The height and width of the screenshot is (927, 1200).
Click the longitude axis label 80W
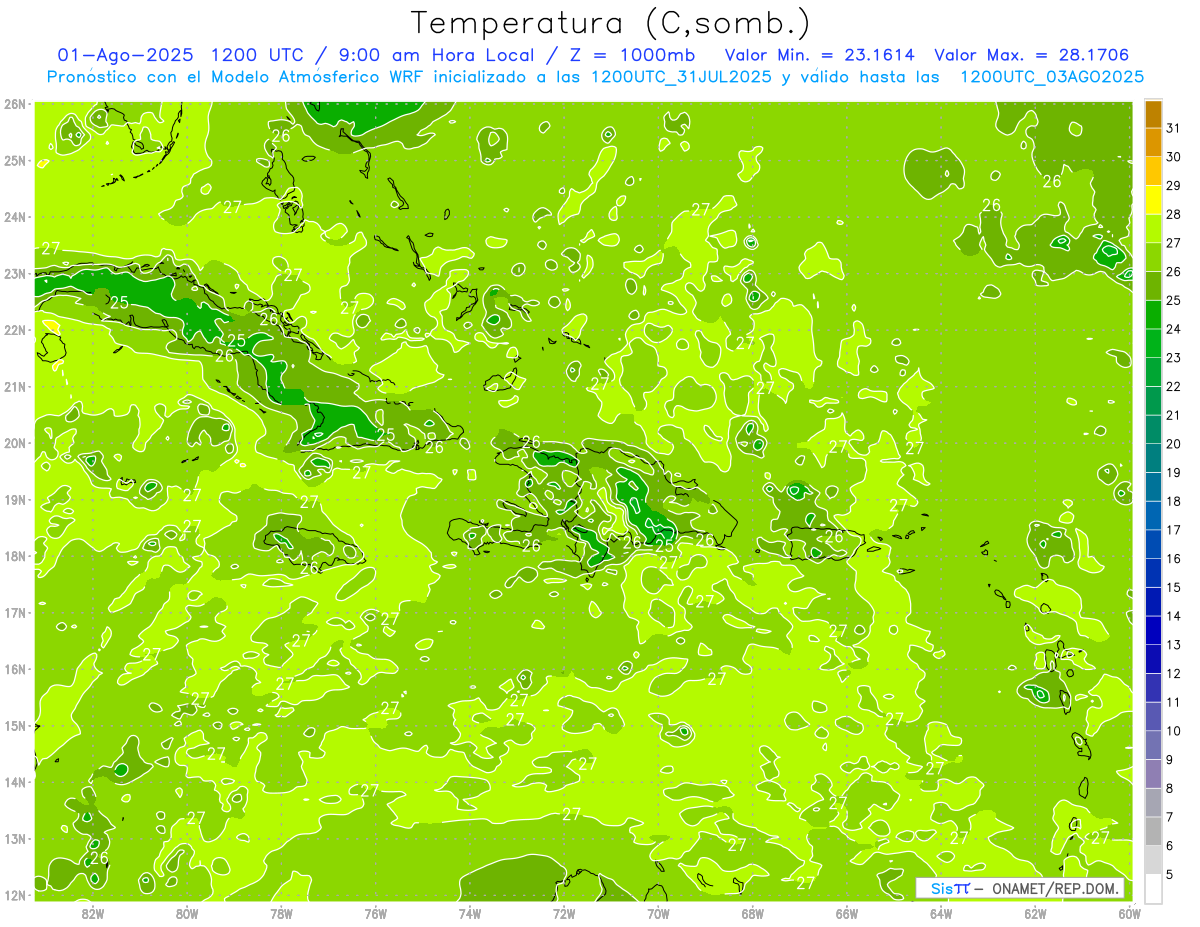click(x=187, y=913)
